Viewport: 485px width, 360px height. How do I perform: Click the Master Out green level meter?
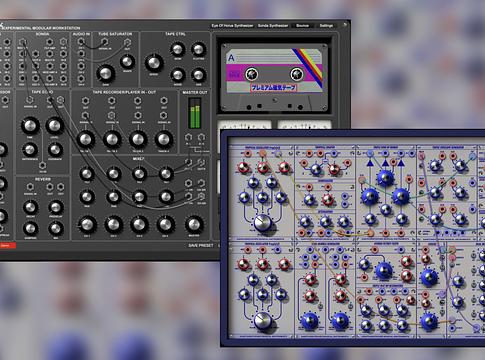(x=194, y=114)
